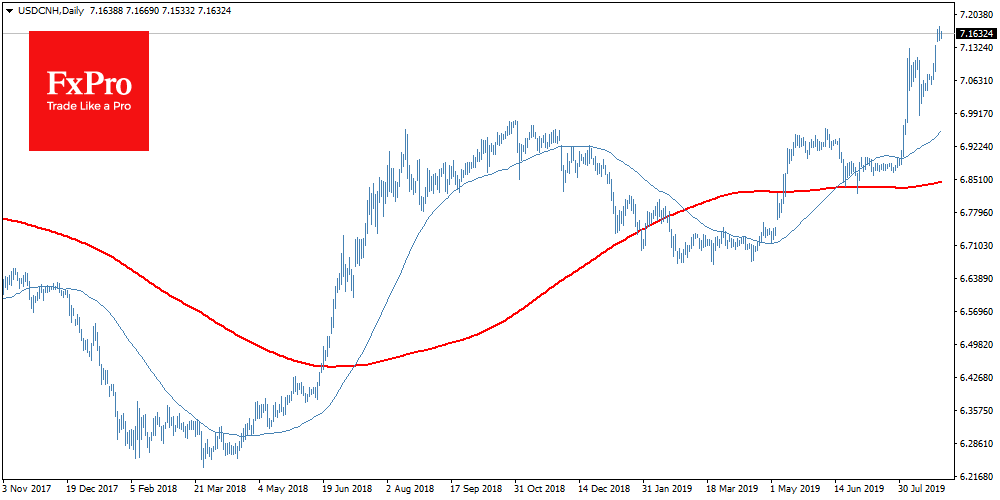Screen dimensions: 1000x500
Task: Click the latest candlestick at chart's peak
Action: point(940,34)
